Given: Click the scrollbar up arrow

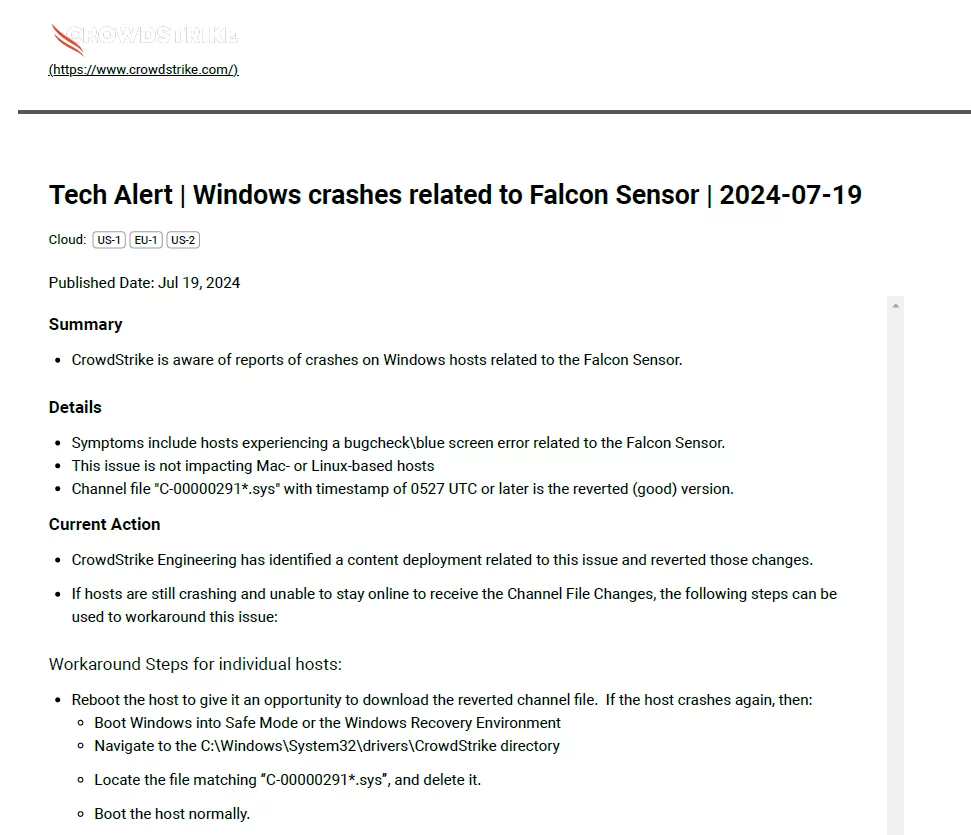Looking at the screenshot, I should tap(895, 305).
